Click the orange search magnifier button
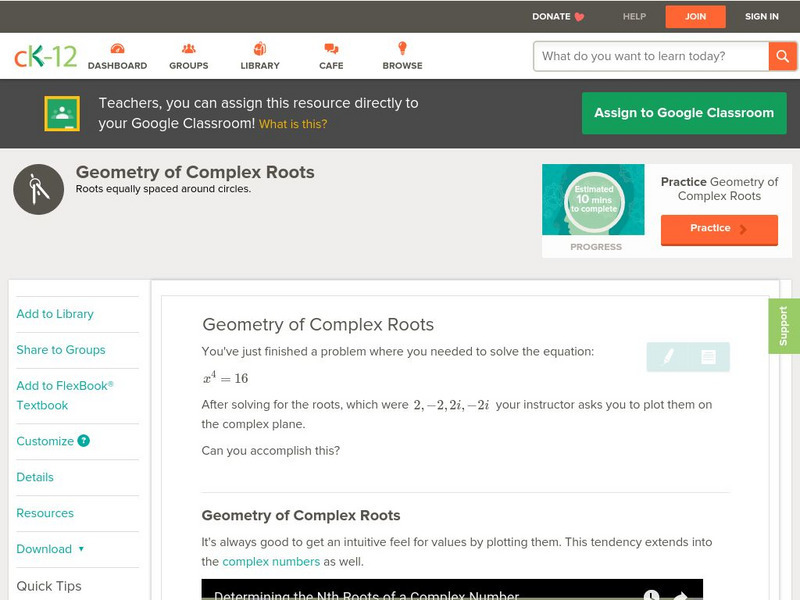The height and width of the screenshot is (600, 800). [x=782, y=56]
